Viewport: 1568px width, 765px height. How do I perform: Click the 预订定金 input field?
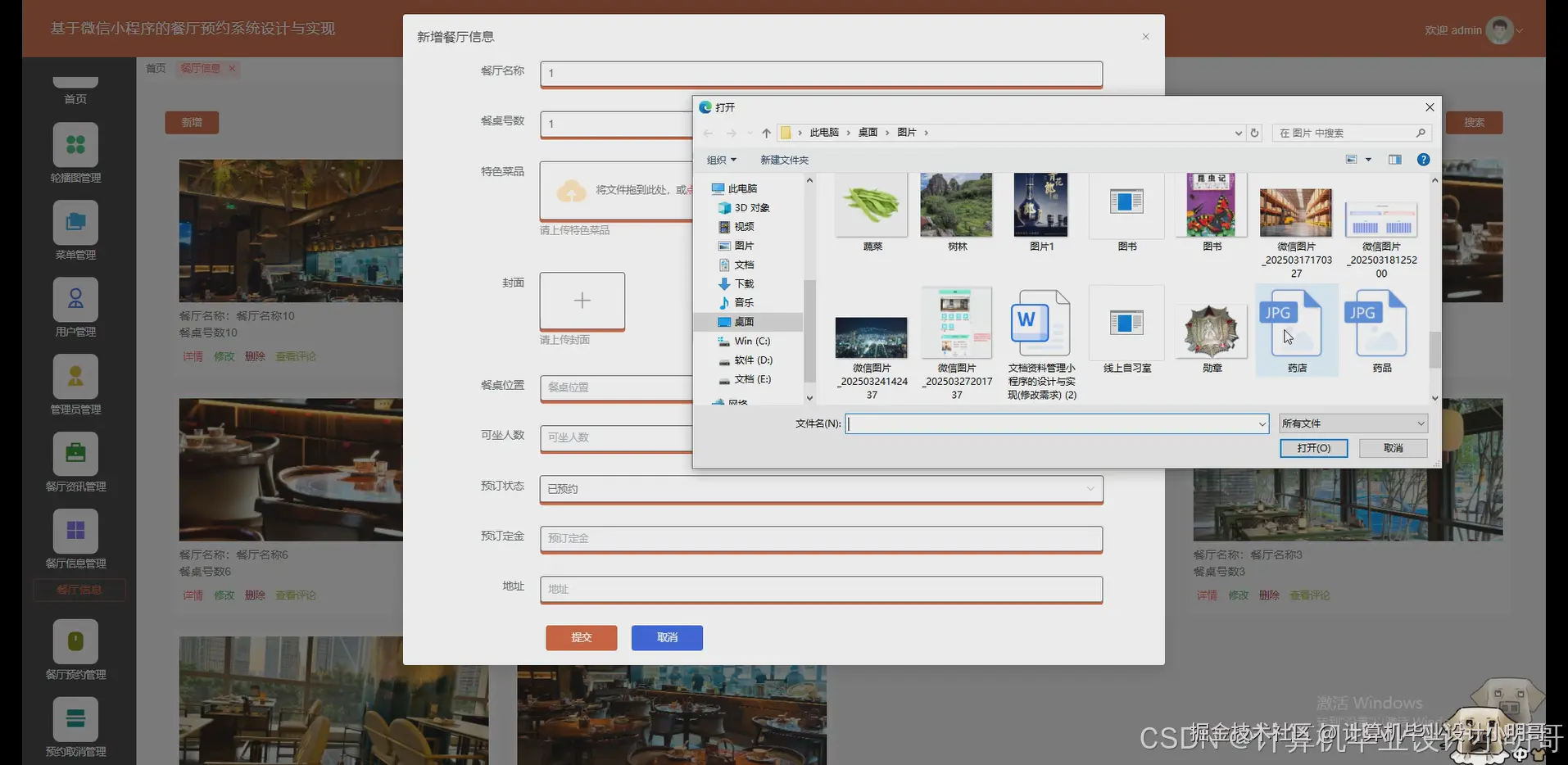(x=821, y=539)
